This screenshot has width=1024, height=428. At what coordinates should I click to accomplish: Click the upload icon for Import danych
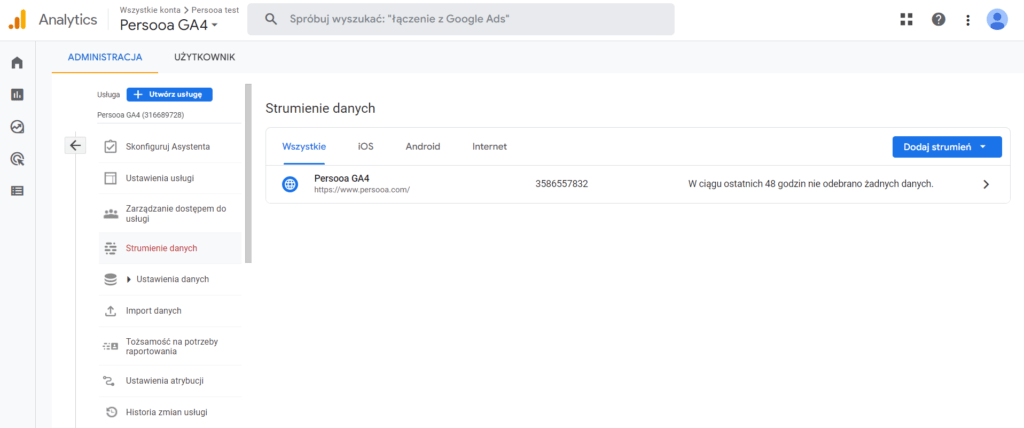[x=110, y=311]
